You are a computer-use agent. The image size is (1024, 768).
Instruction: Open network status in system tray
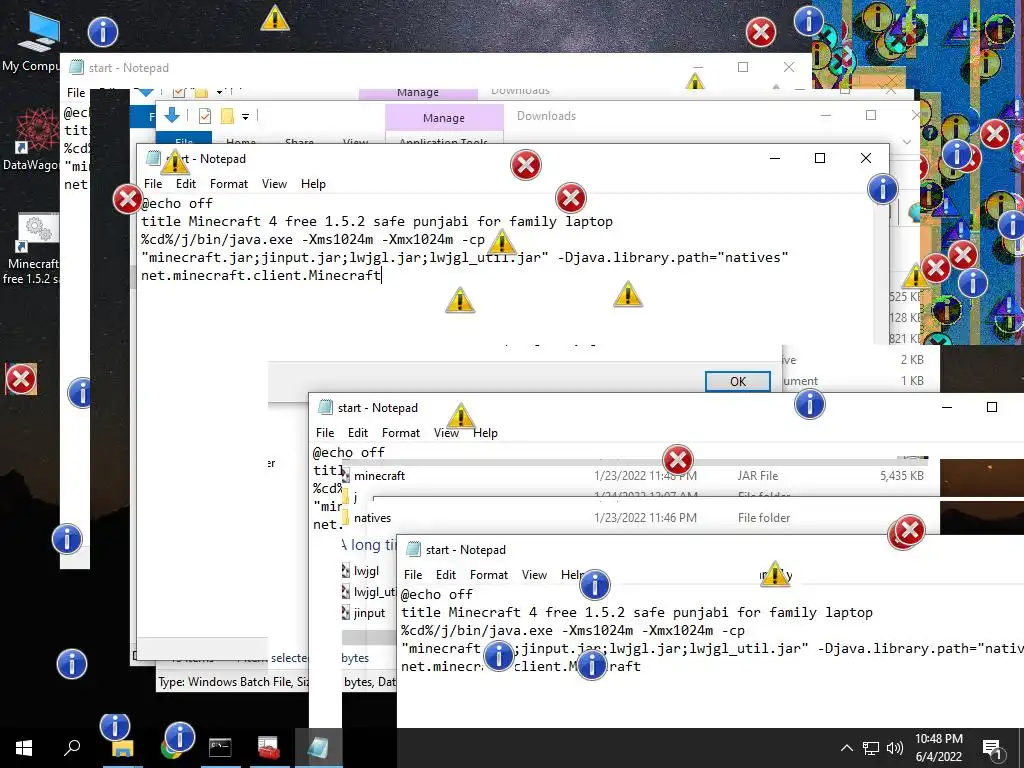(x=871, y=748)
